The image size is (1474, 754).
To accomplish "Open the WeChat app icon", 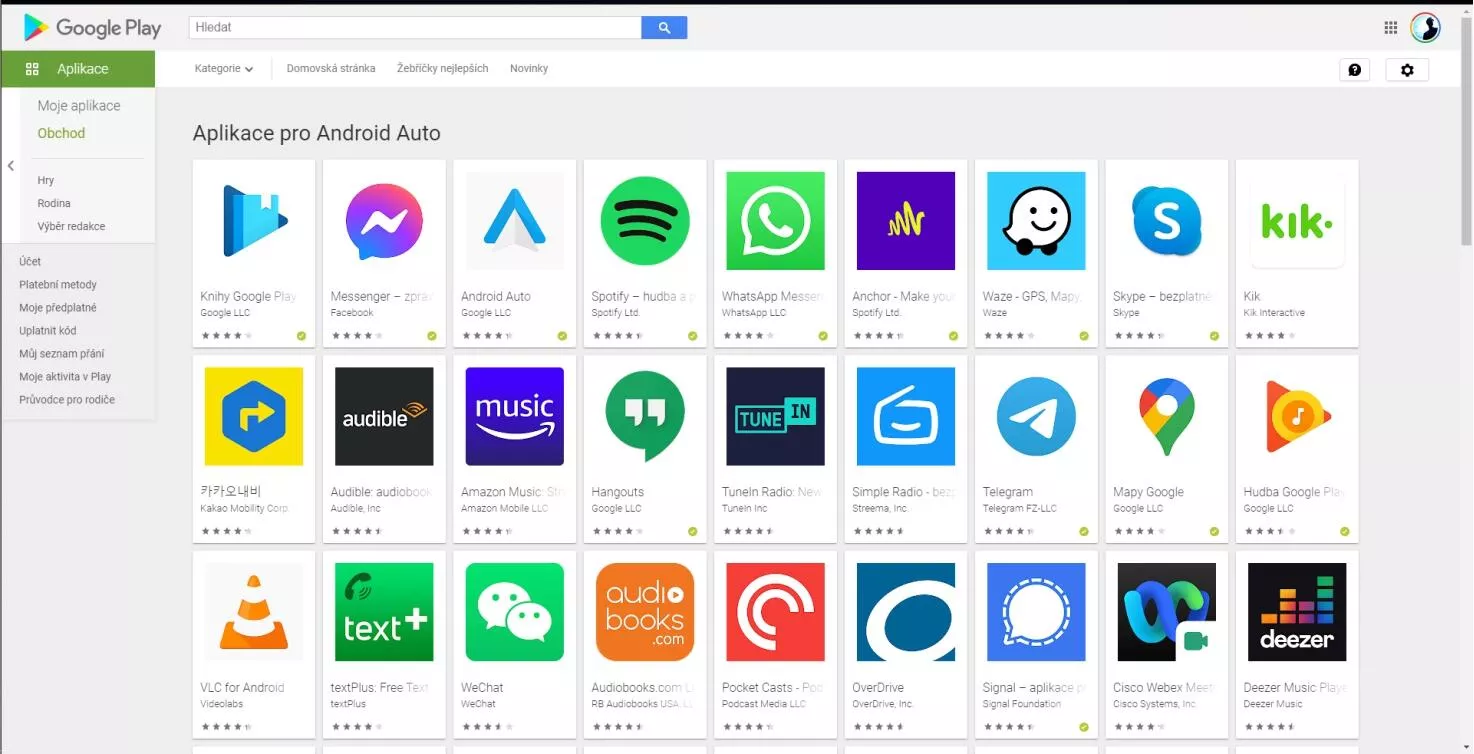I will (515, 612).
